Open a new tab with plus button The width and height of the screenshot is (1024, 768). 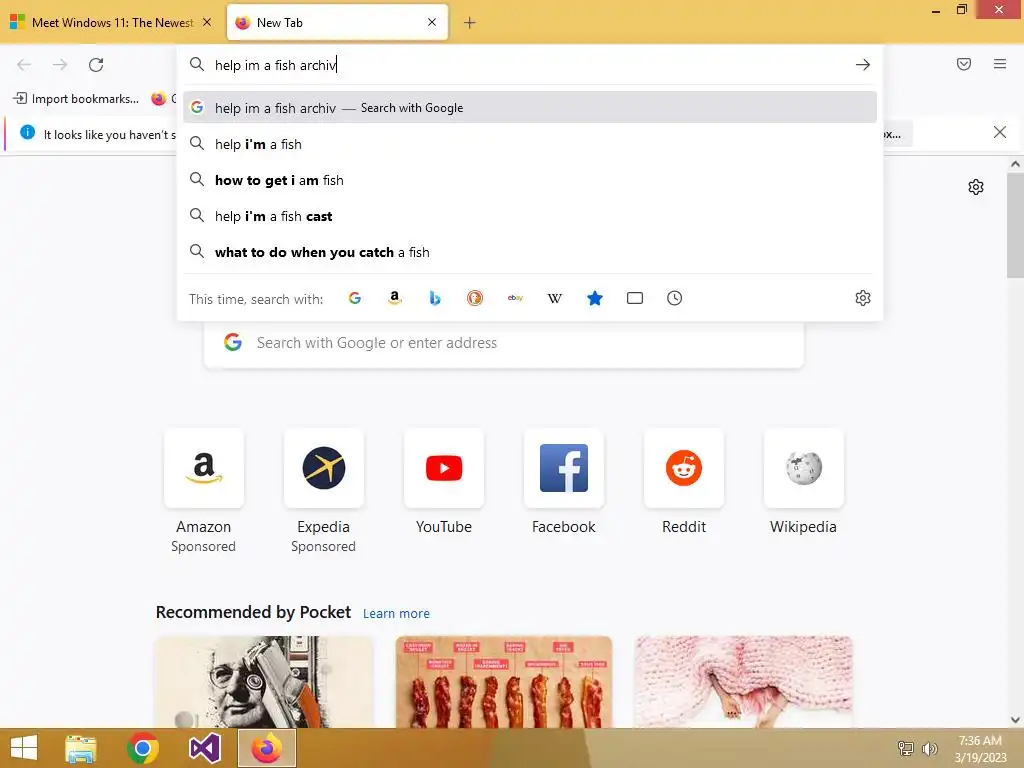tap(470, 23)
